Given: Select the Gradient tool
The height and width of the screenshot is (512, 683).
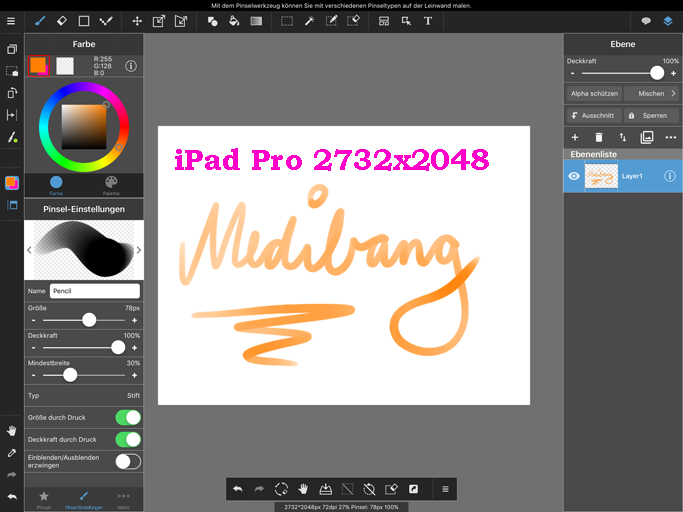Looking at the screenshot, I should pyautogui.click(x=256, y=21).
